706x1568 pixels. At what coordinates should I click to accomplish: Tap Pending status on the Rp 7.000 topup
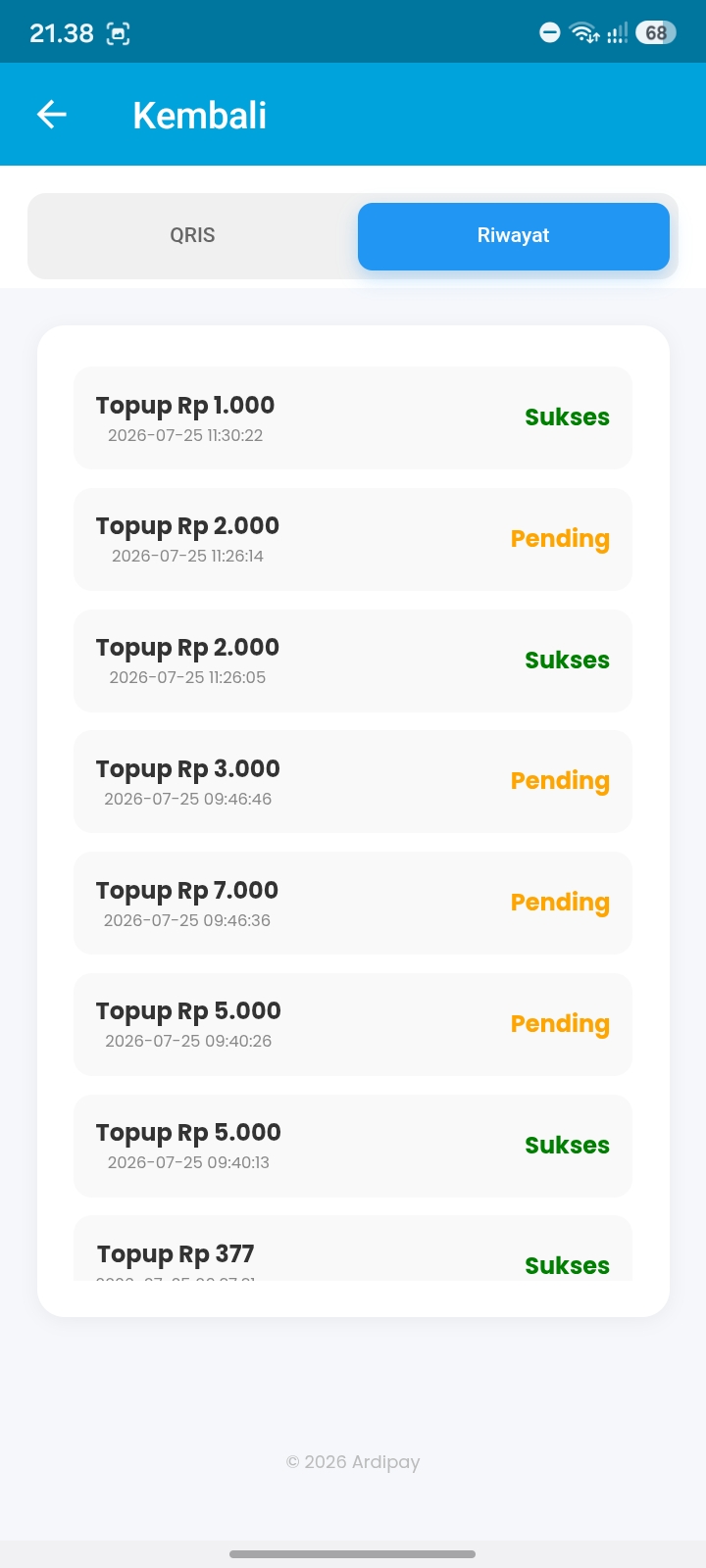(x=560, y=903)
